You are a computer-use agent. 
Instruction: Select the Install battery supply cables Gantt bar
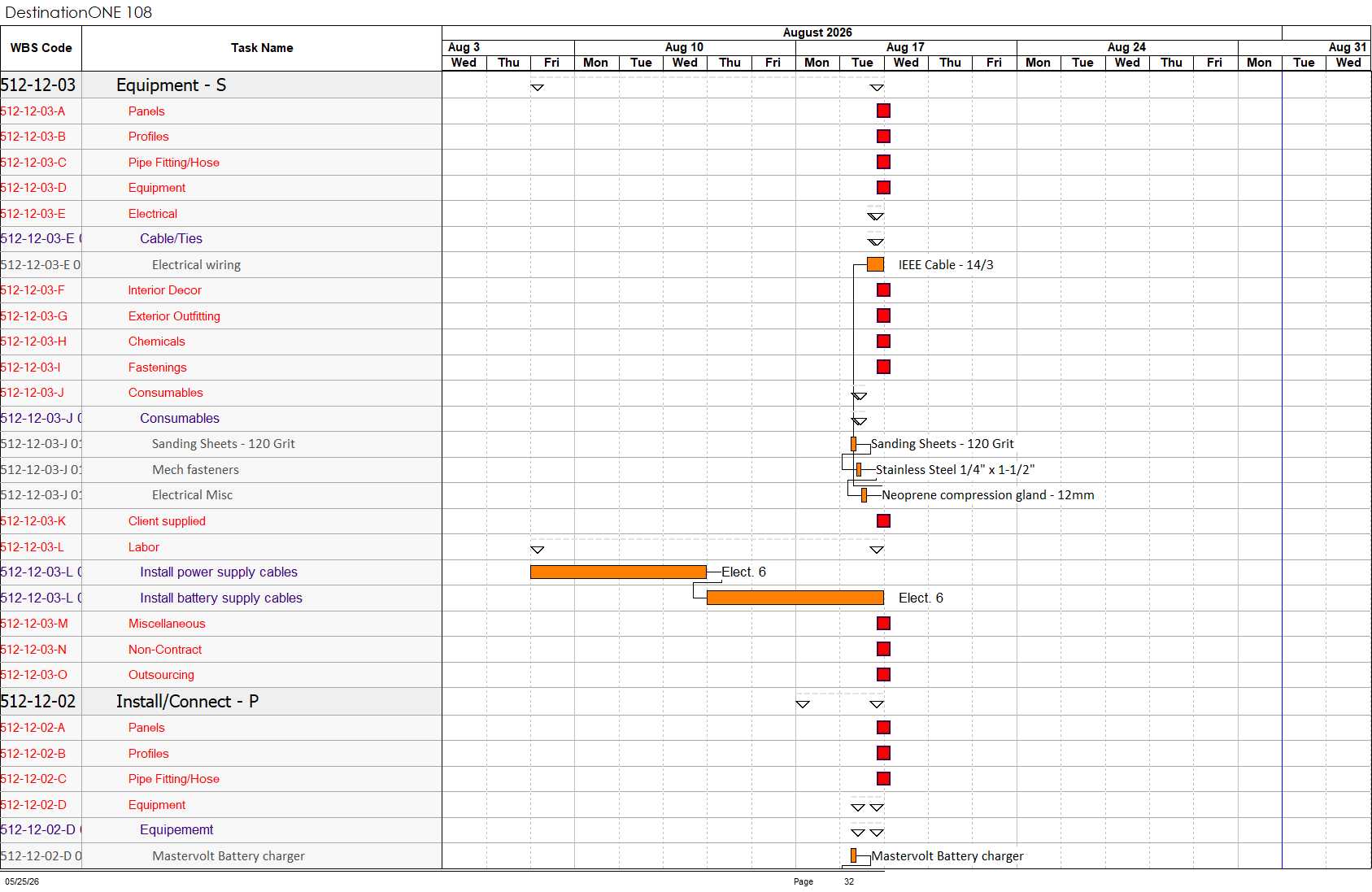[795, 598]
